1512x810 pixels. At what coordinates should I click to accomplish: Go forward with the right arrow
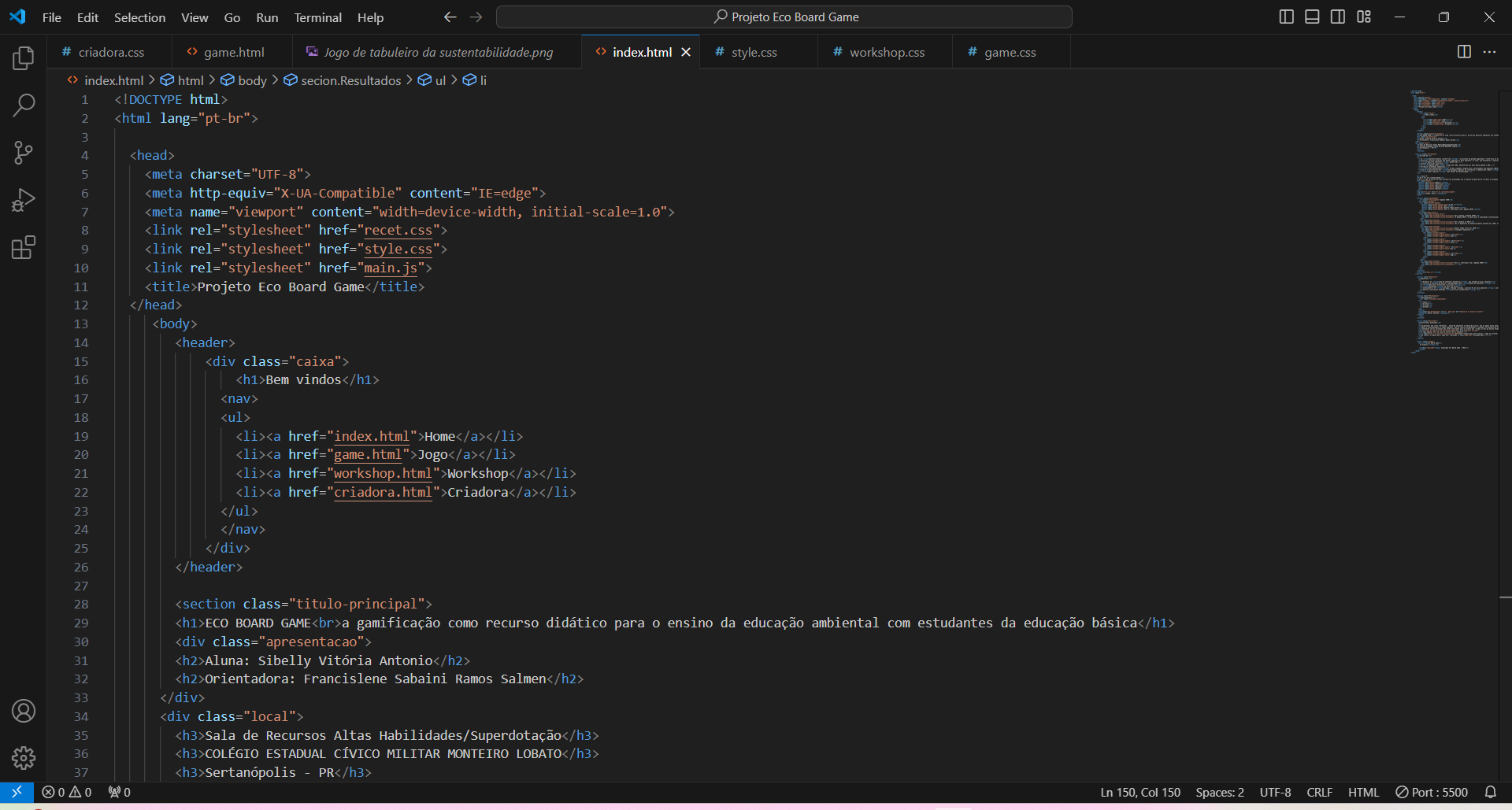point(476,17)
